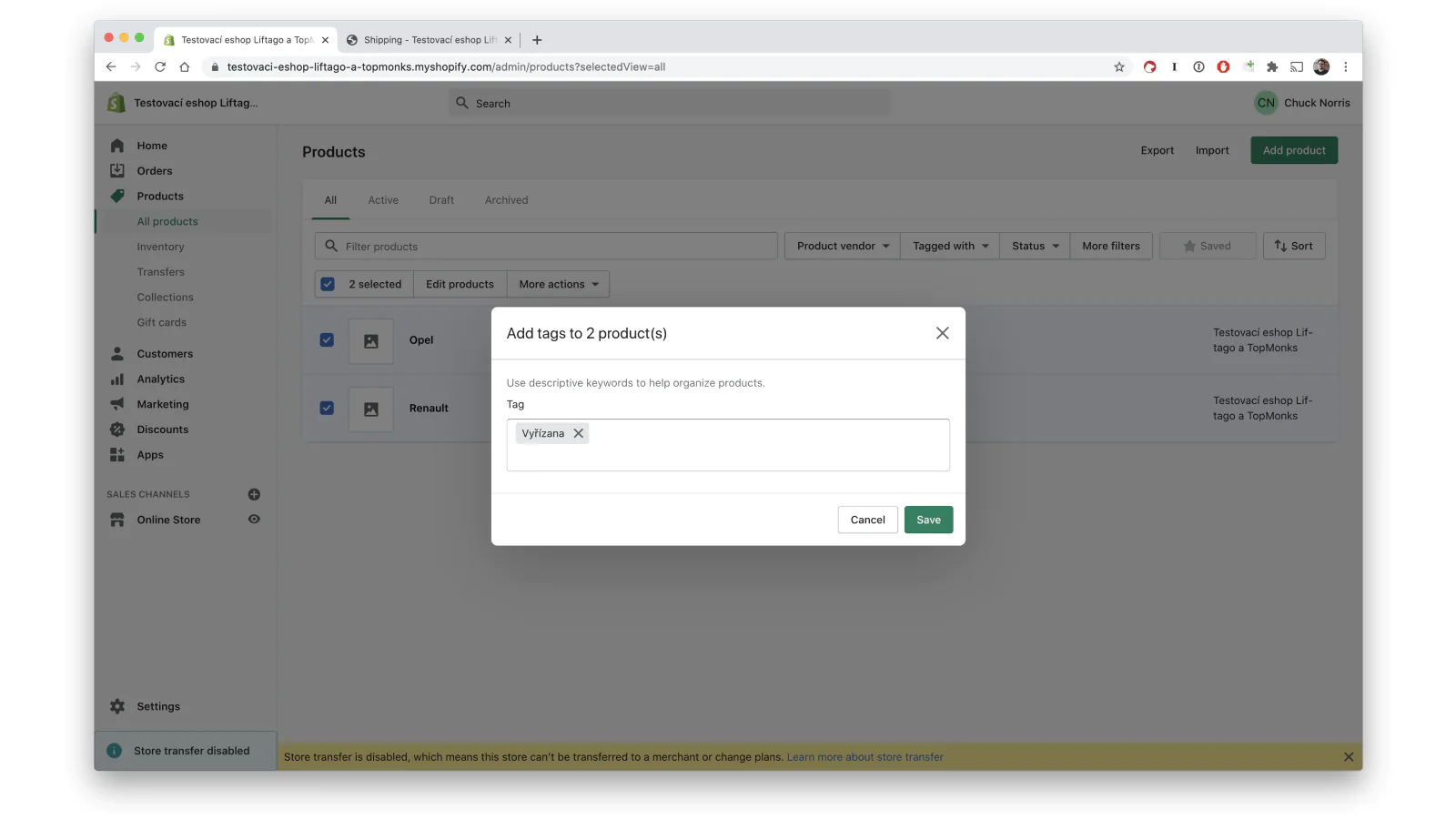Image resolution: width=1456 pixels, height=819 pixels.
Task: Open Inventory in the sidebar
Action: coord(160,247)
